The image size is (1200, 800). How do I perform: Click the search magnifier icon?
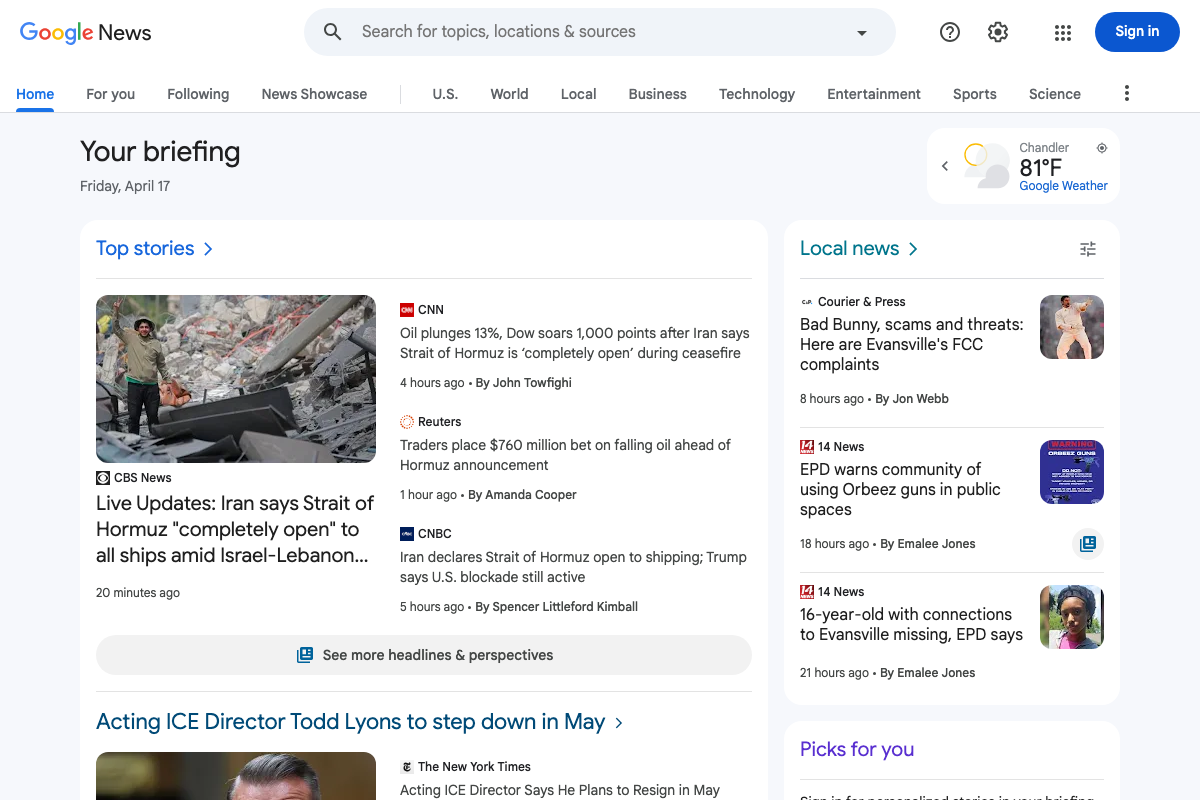pyautogui.click(x=333, y=32)
